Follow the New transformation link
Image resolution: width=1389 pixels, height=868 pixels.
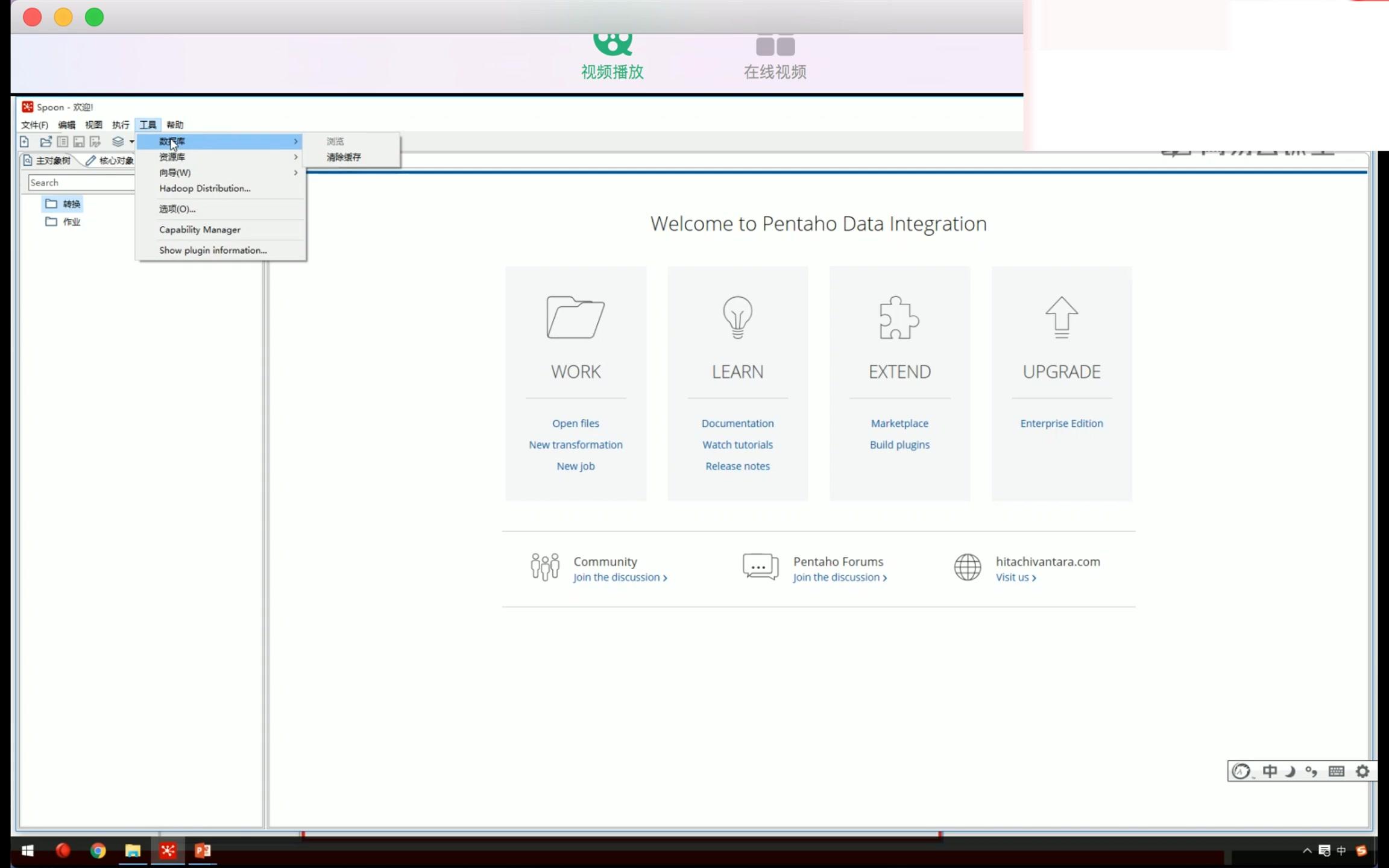click(x=576, y=445)
